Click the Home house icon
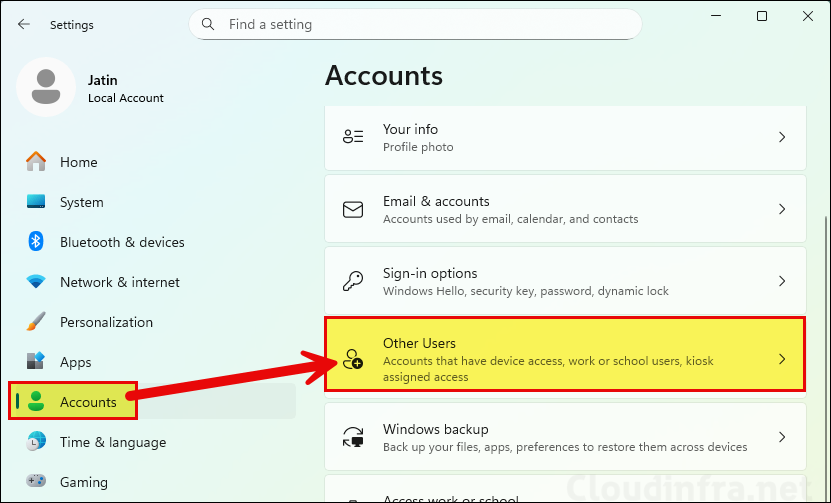 [36, 162]
